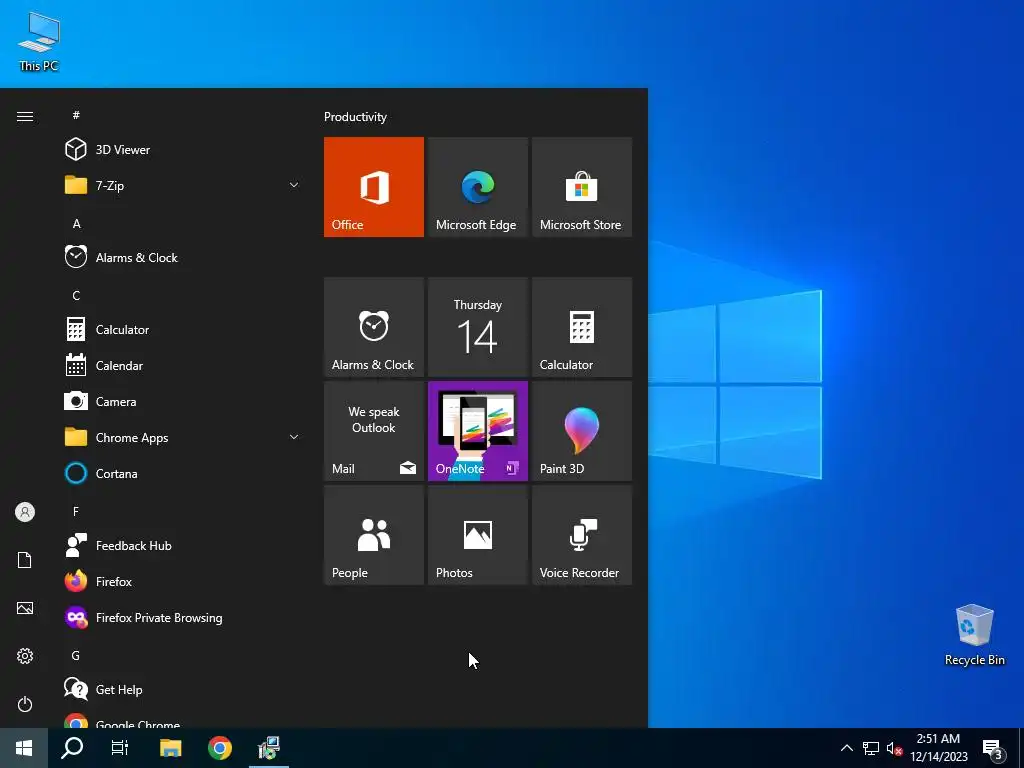The width and height of the screenshot is (1024, 768).
Task: Open the user account menu
Action: pyautogui.click(x=25, y=512)
